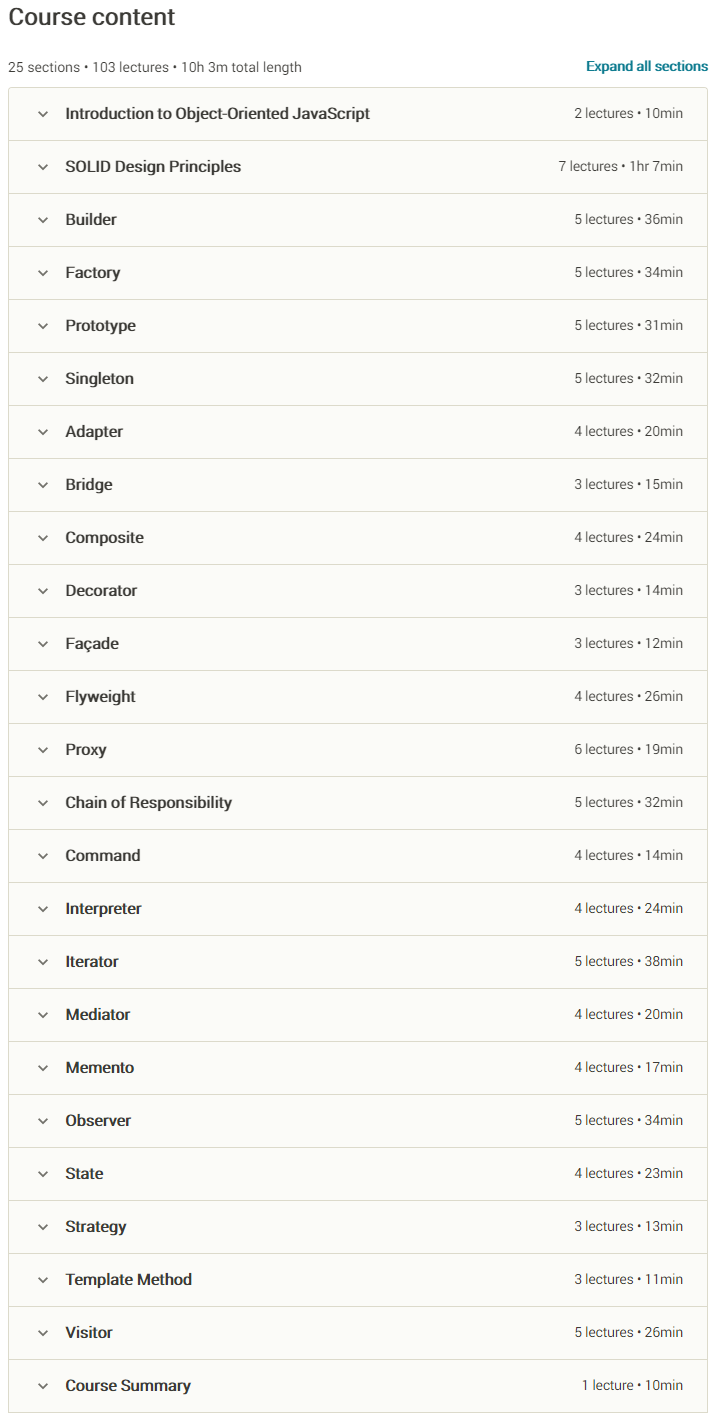Click the chevron by Façade

[x=43, y=644]
